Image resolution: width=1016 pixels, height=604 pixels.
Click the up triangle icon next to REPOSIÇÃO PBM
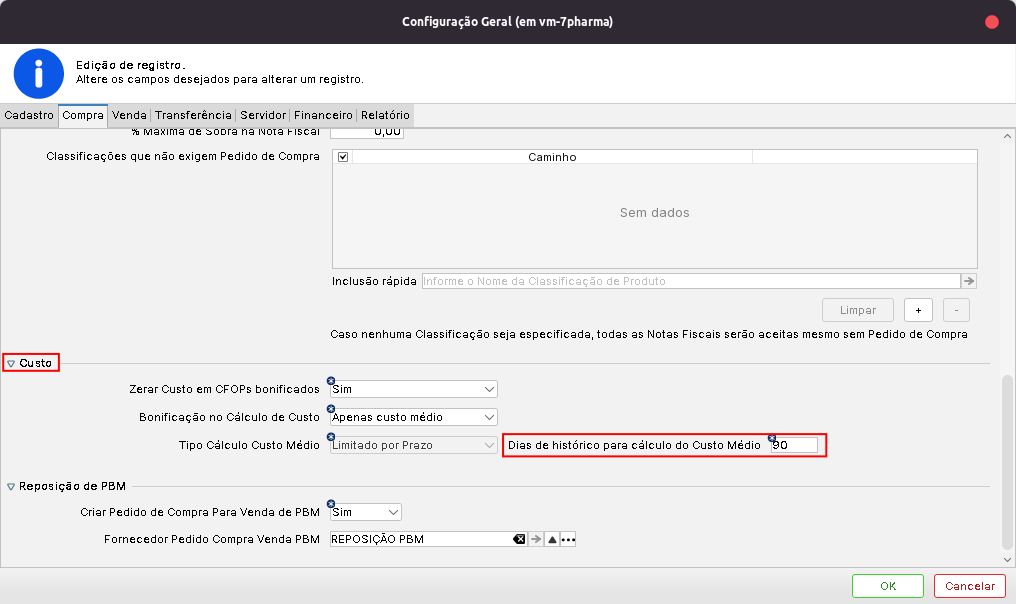pyautogui.click(x=552, y=539)
